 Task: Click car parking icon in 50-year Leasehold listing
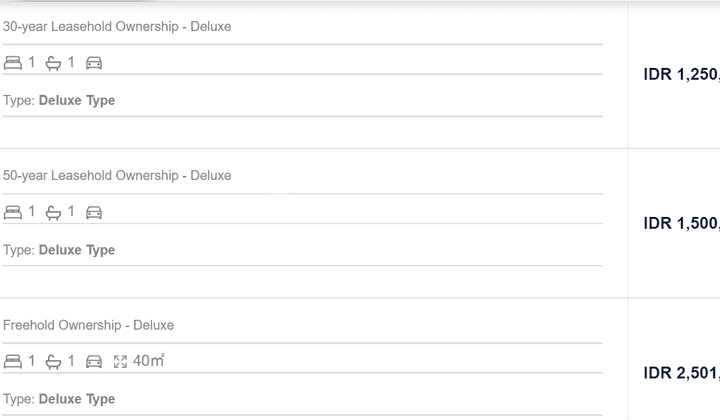click(x=94, y=213)
